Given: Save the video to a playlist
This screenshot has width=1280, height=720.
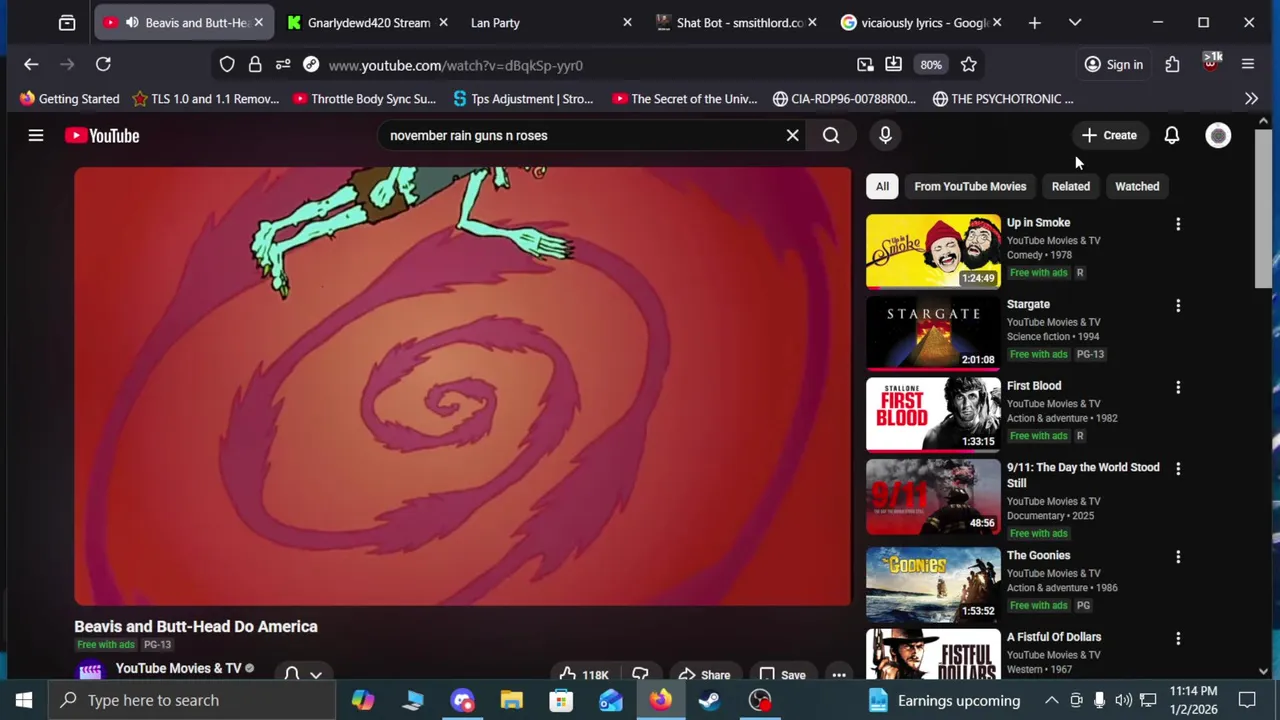Looking at the screenshot, I should tap(782, 674).
